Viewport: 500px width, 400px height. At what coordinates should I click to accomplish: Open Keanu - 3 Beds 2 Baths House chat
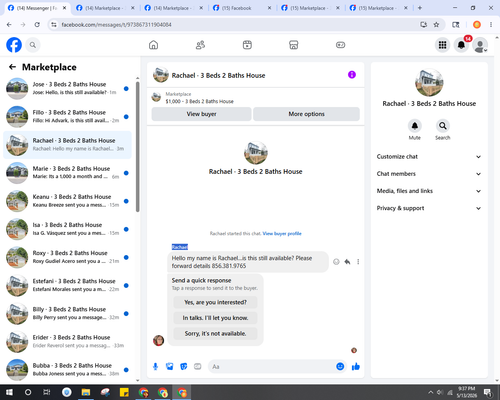coord(67,201)
